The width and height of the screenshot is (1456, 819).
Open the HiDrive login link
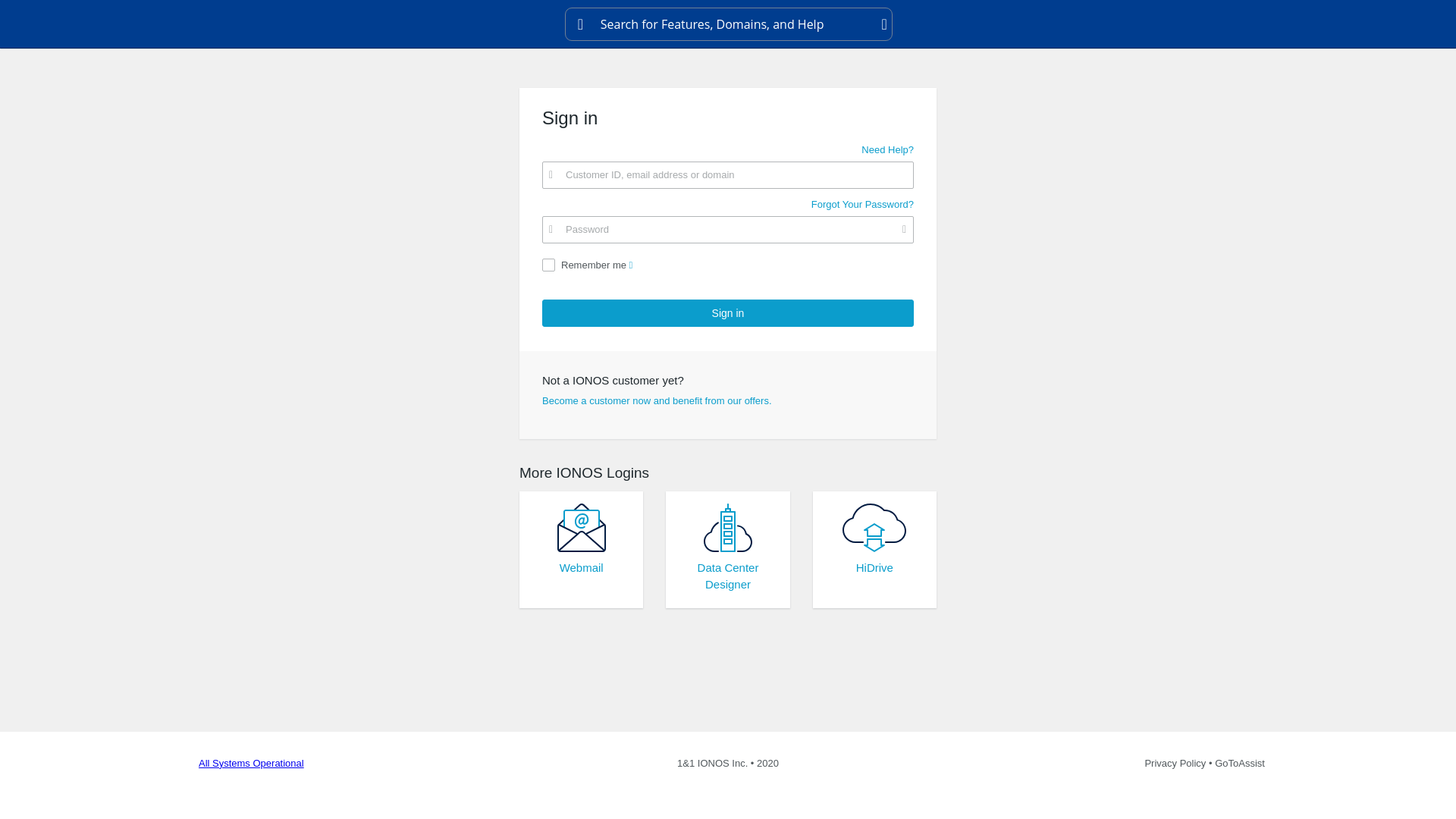point(874,568)
